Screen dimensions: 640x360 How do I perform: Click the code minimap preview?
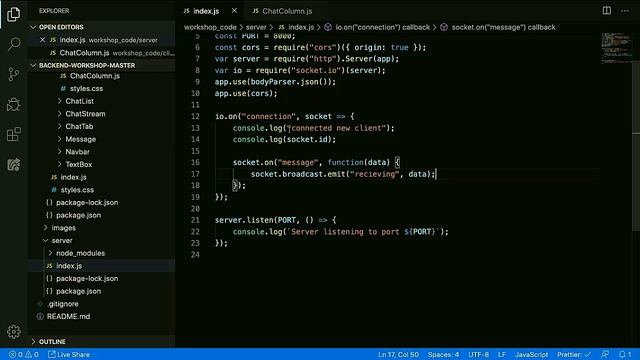(616, 48)
